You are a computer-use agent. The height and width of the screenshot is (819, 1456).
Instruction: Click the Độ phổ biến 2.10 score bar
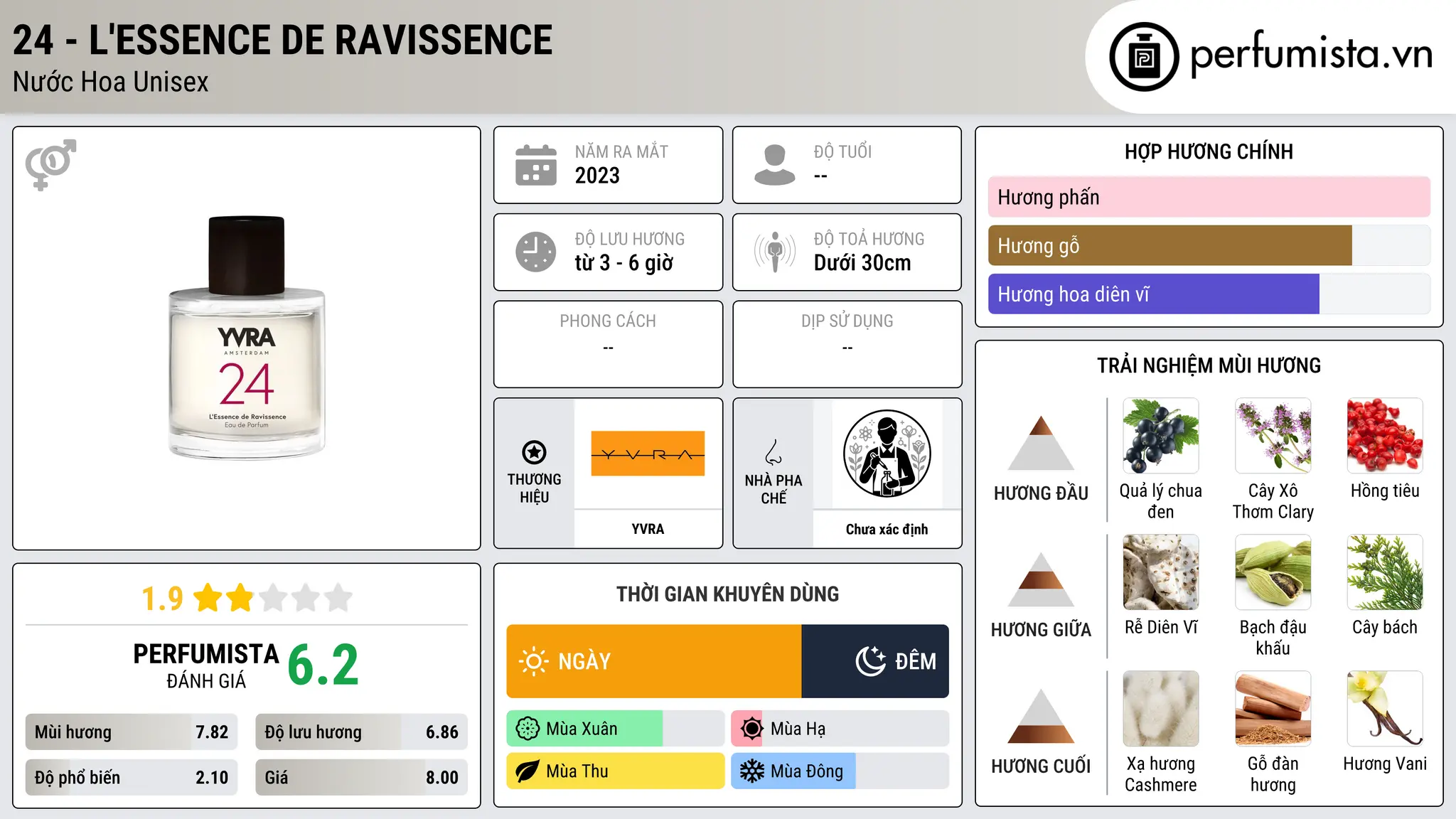click(132, 778)
